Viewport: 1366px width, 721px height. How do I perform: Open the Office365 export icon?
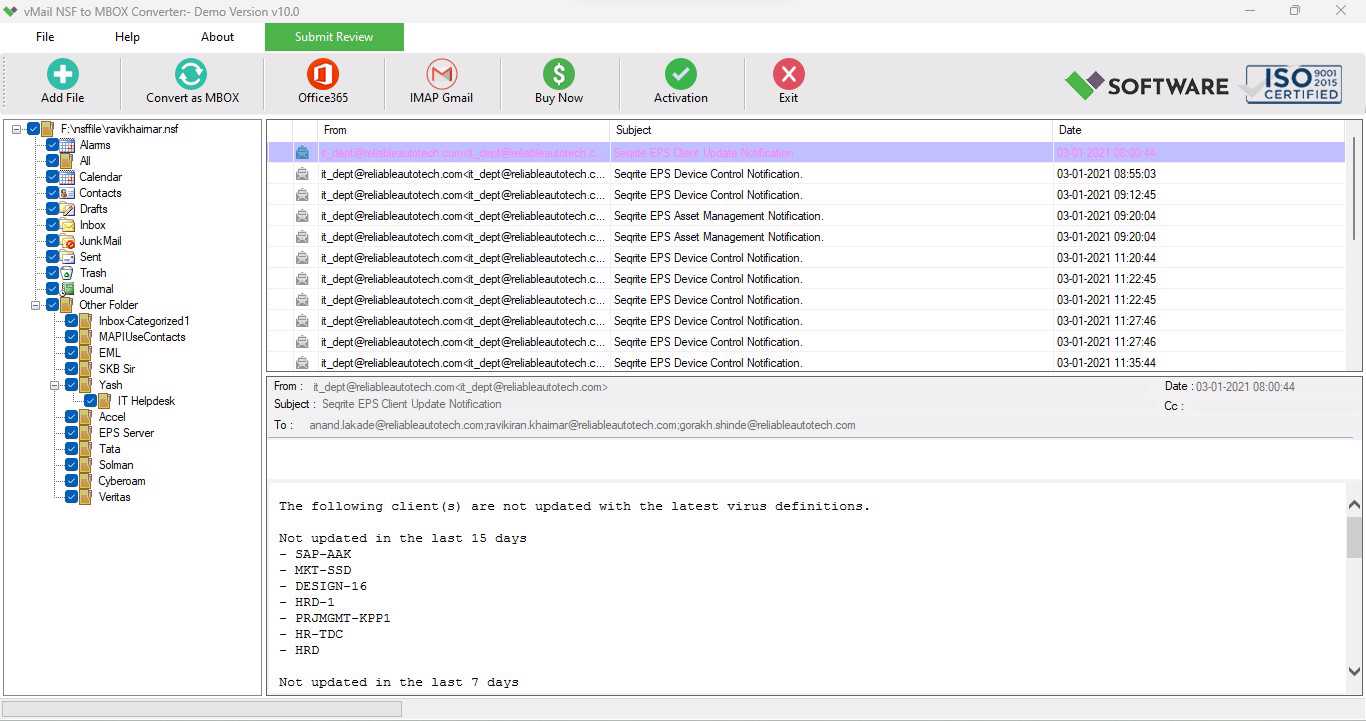(x=323, y=74)
